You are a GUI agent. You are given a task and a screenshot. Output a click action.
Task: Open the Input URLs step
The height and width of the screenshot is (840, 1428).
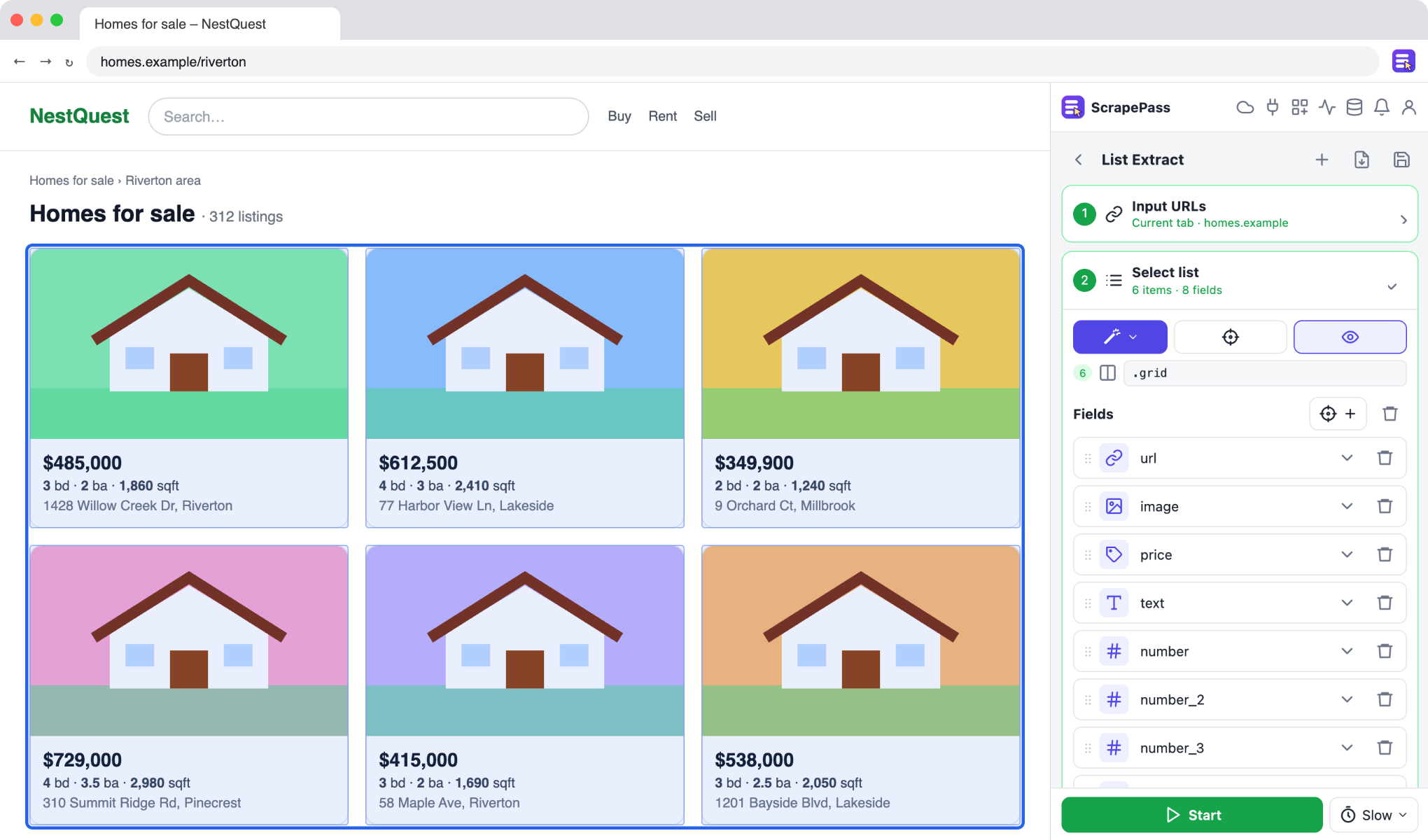1240,214
